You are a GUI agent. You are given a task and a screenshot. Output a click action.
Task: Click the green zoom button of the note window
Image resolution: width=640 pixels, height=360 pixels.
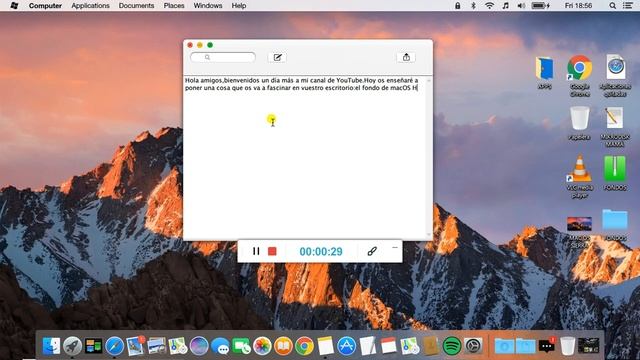[210, 45]
